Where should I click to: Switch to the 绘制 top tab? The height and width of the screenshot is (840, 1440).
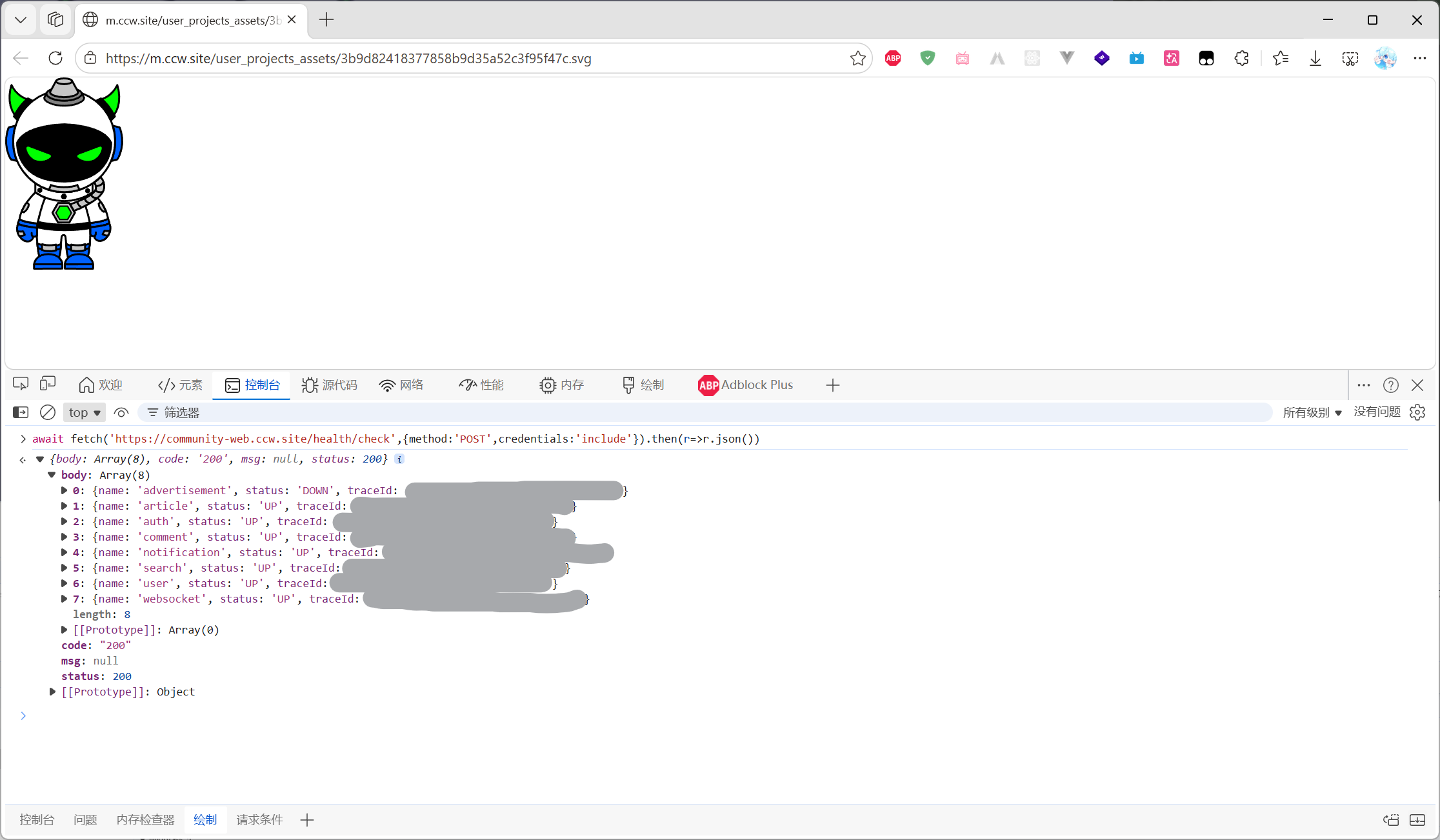tap(643, 385)
